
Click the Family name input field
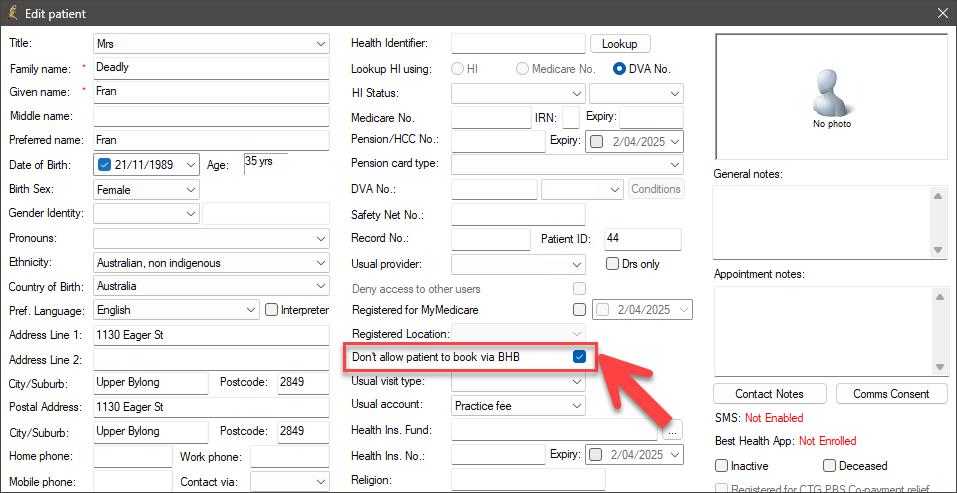(211, 68)
